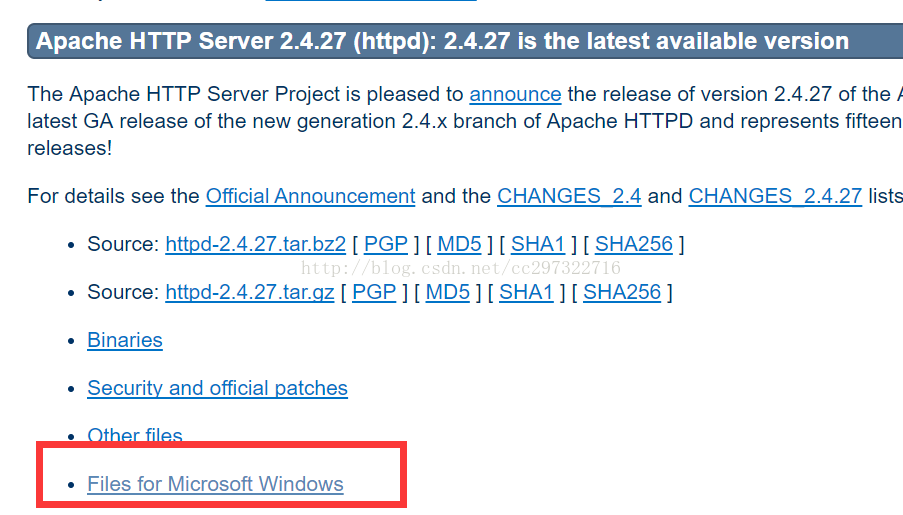Download httpd-2.4.27.tar.gz source
903x515 pixels.
(250, 292)
